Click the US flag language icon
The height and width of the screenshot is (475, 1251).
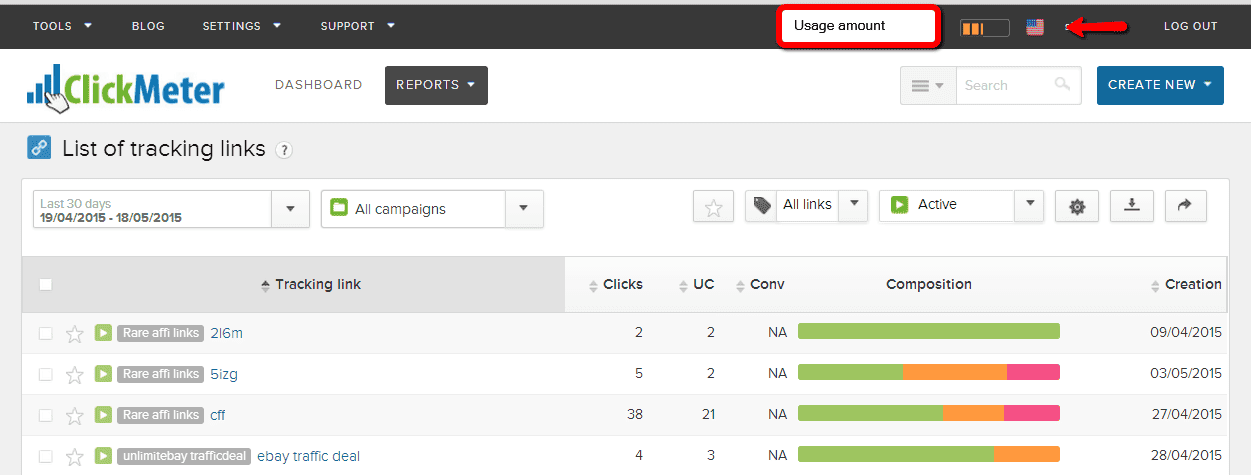coord(1035,27)
